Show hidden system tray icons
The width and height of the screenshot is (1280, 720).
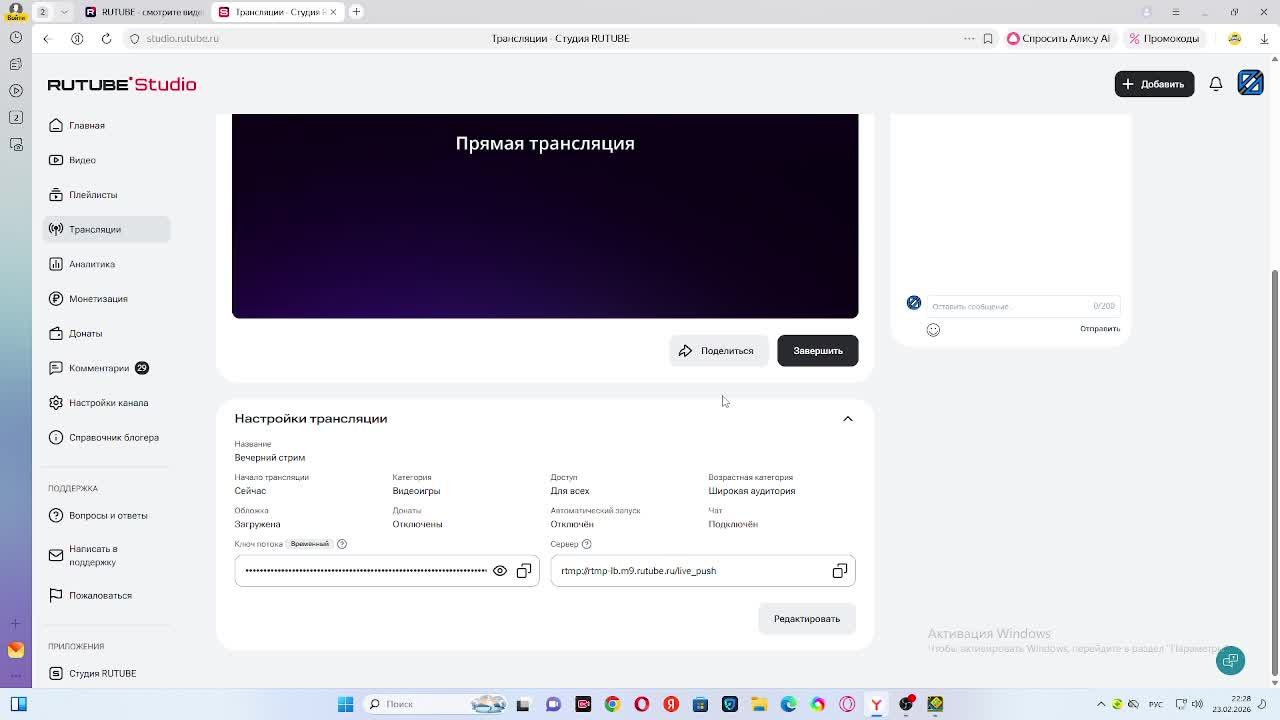click(x=1101, y=704)
